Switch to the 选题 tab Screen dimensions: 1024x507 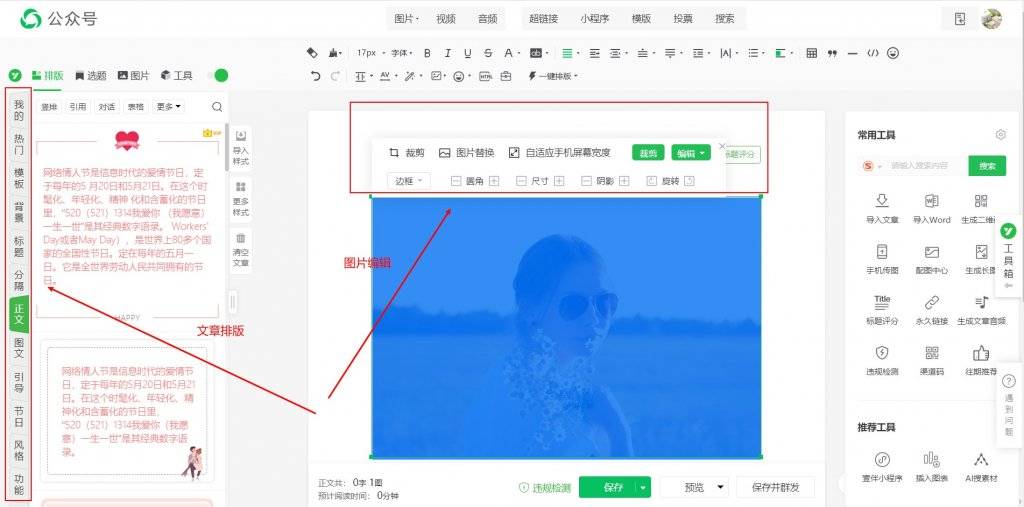tap(90, 76)
